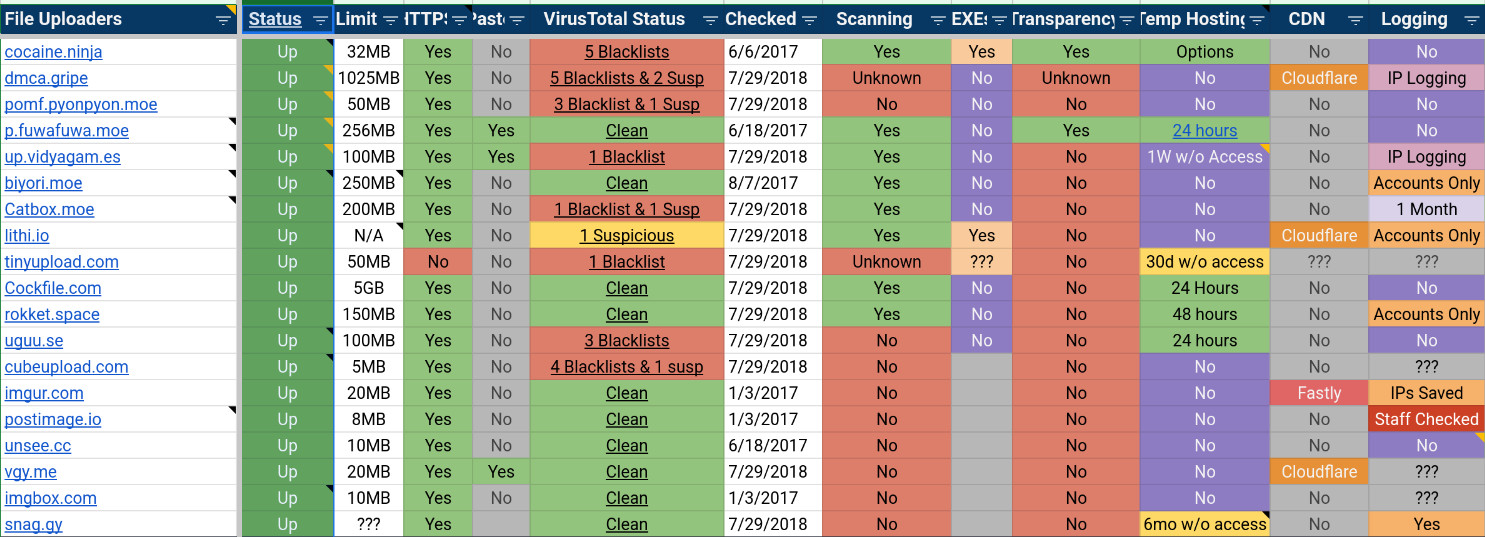Open filter icon on File Uploaders column
Screen dimensions: 1485x537
[223, 20]
